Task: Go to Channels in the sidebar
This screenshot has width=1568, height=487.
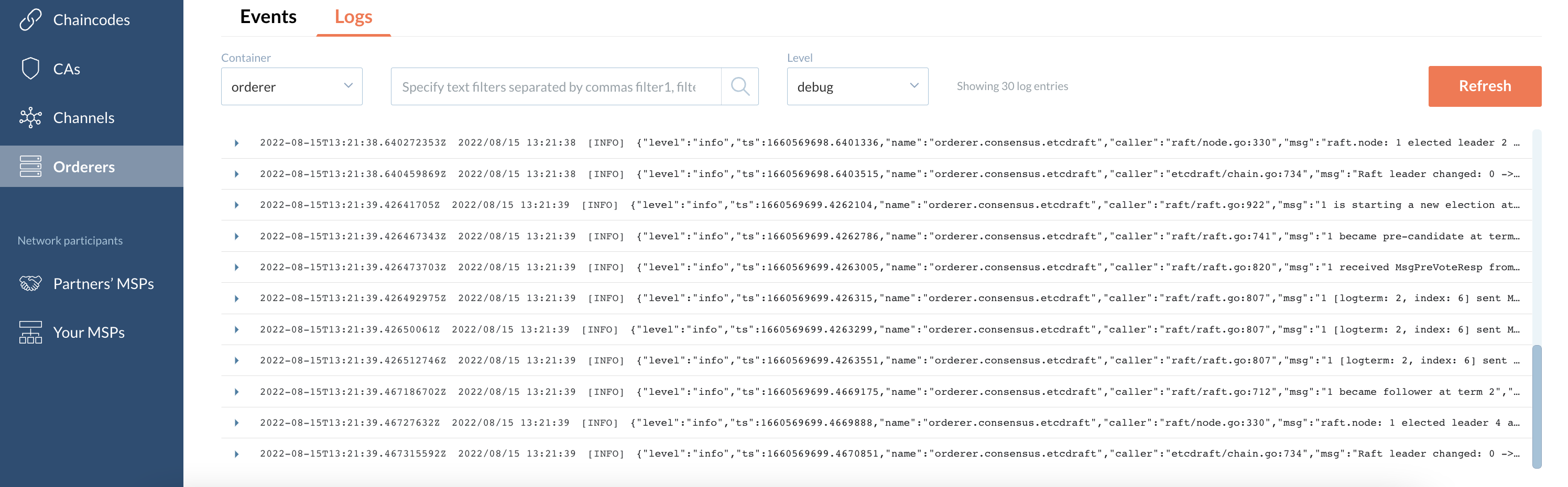Action: coord(83,117)
